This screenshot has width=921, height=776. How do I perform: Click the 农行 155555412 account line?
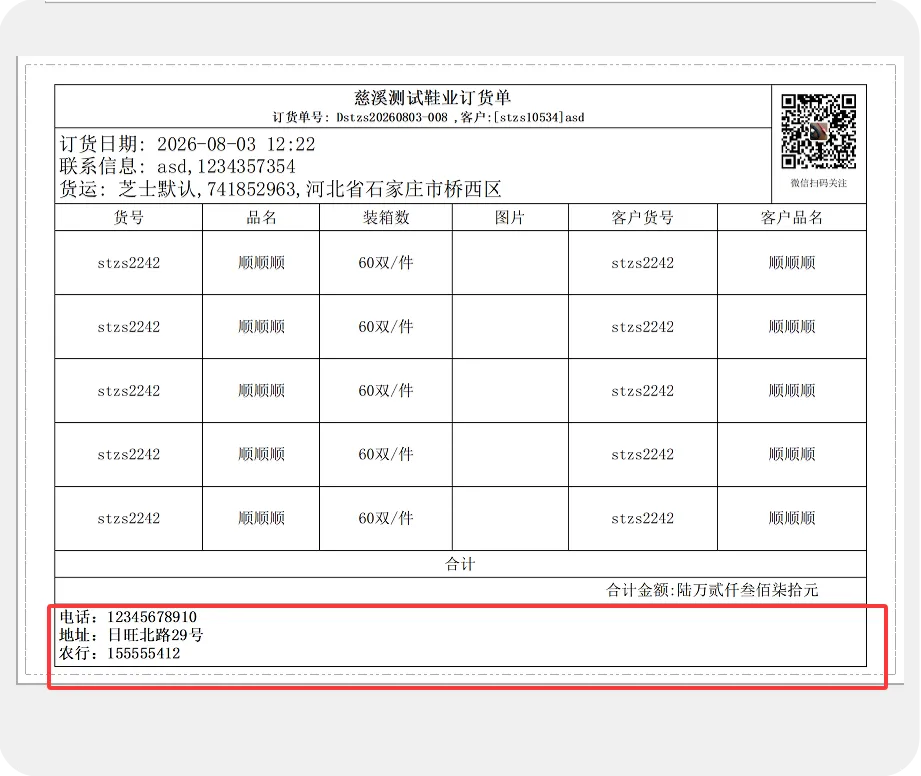click(120, 653)
